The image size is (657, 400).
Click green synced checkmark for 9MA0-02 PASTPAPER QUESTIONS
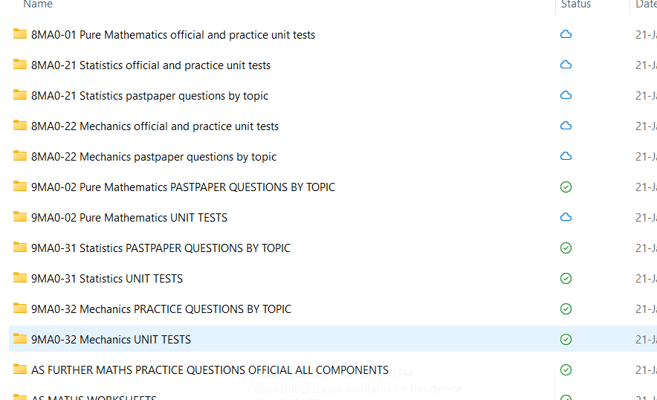pyautogui.click(x=566, y=187)
